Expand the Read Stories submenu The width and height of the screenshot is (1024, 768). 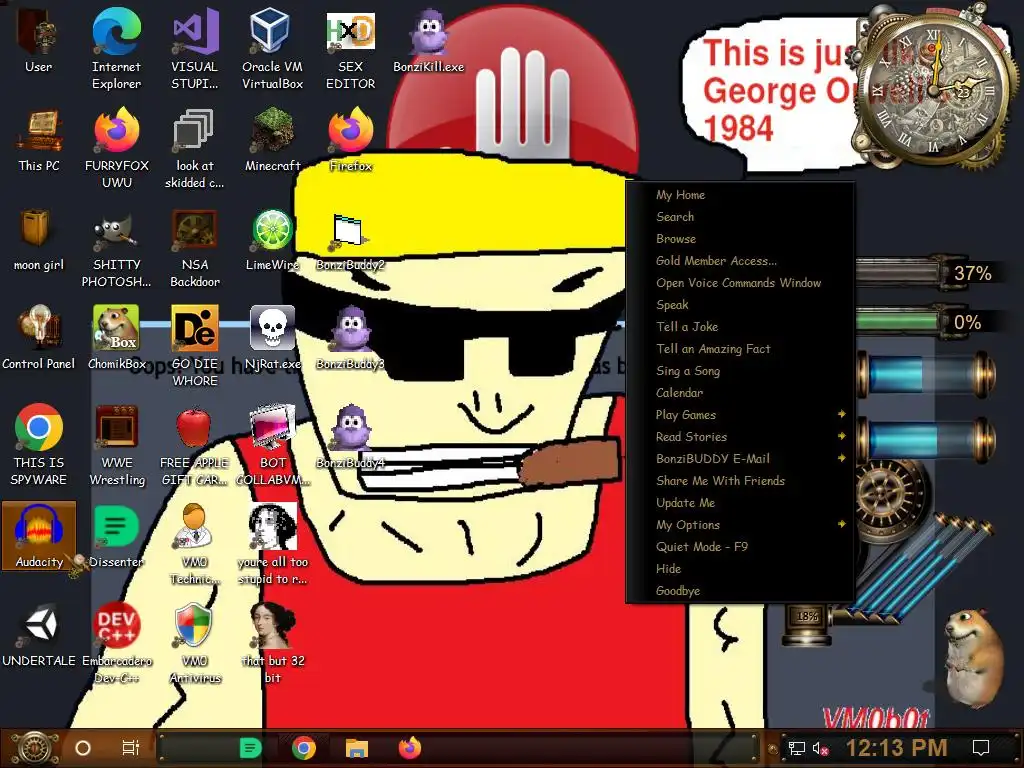click(741, 437)
